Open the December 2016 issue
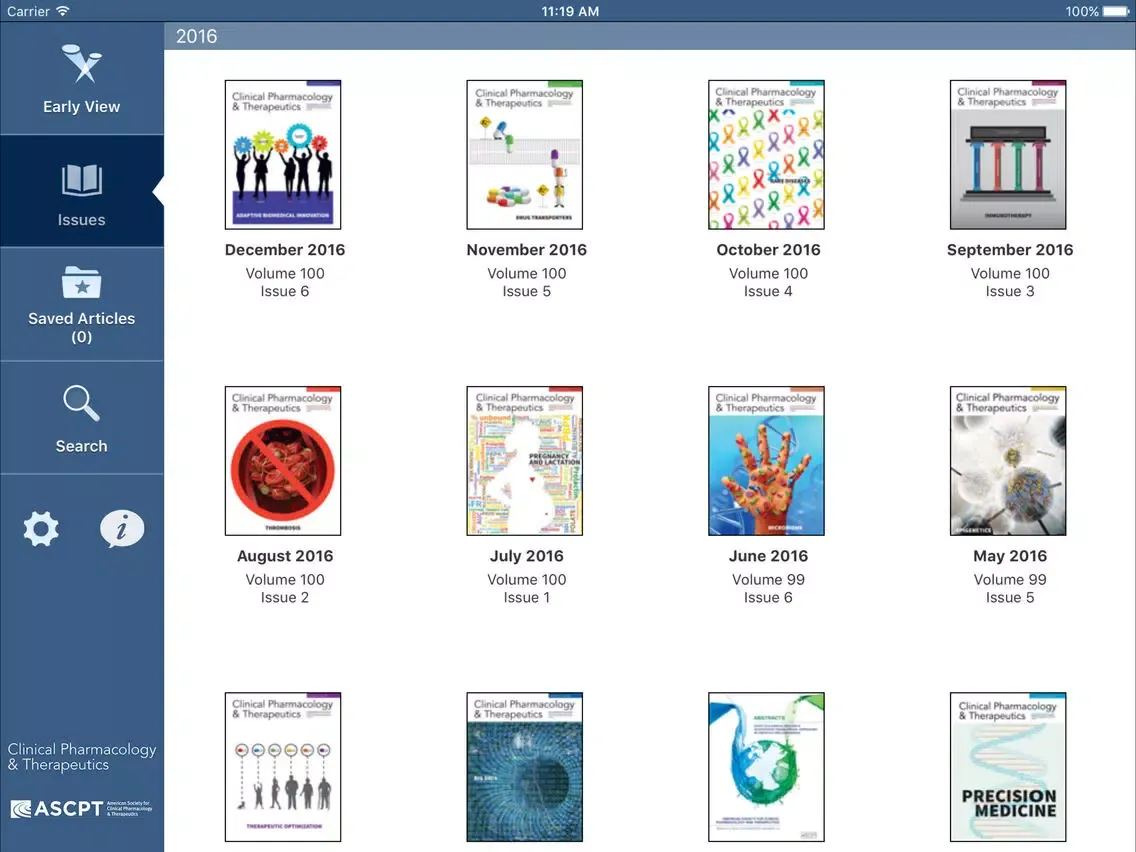 tap(284, 153)
